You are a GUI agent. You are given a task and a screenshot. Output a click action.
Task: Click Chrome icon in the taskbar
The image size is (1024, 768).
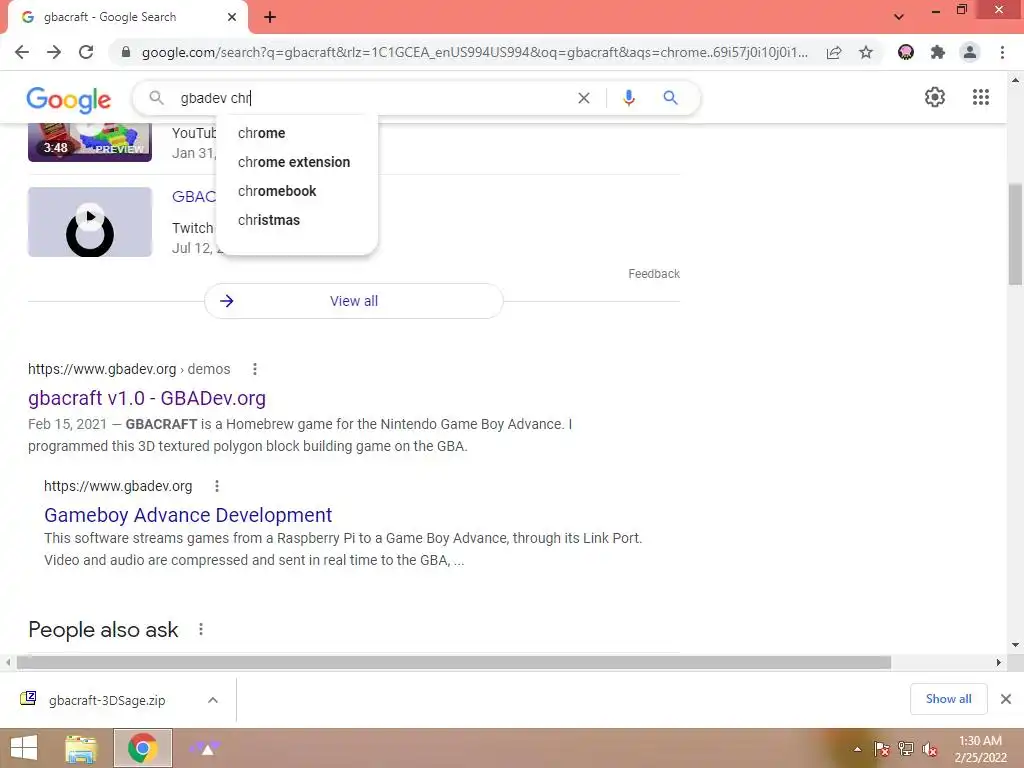[142, 748]
